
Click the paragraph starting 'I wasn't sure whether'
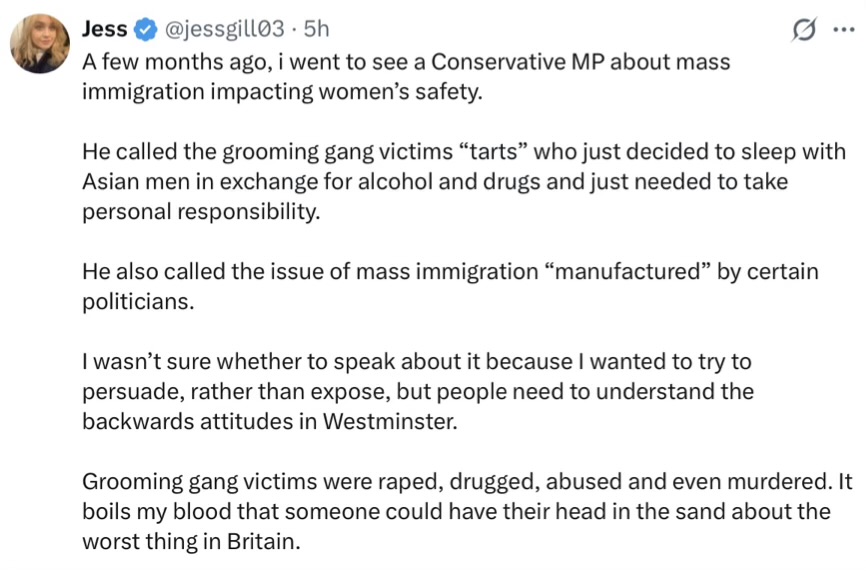click(420, 391)
